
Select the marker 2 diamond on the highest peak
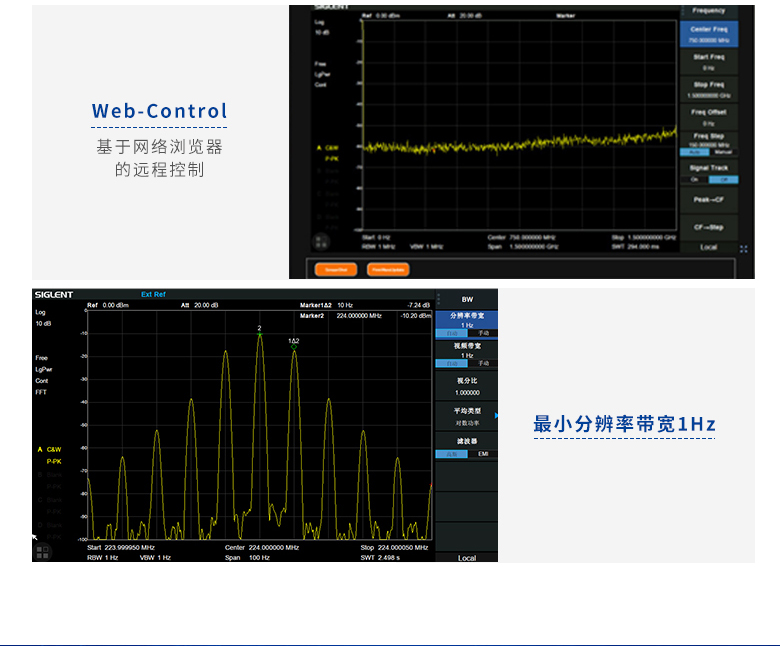point(260,335)
